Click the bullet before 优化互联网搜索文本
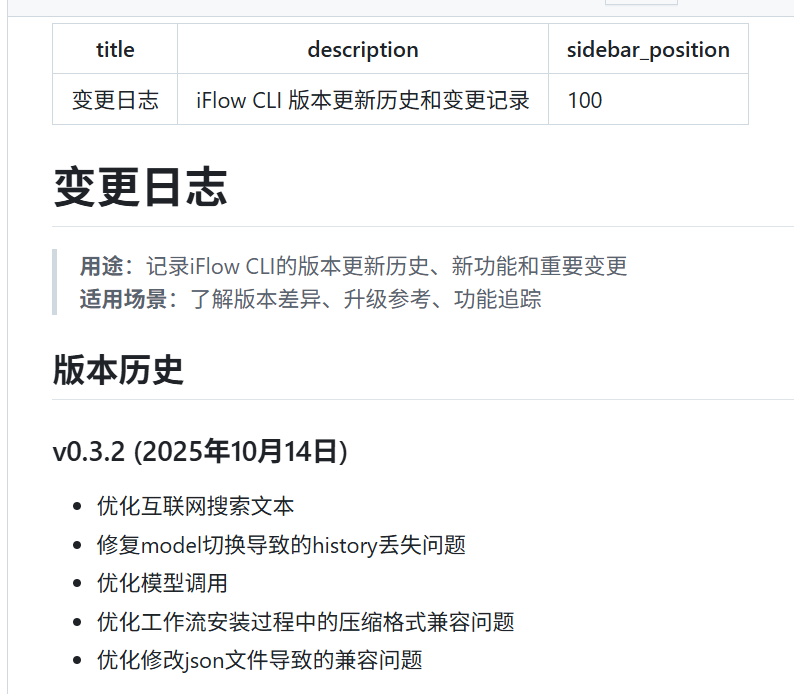 tap(77, 507)
